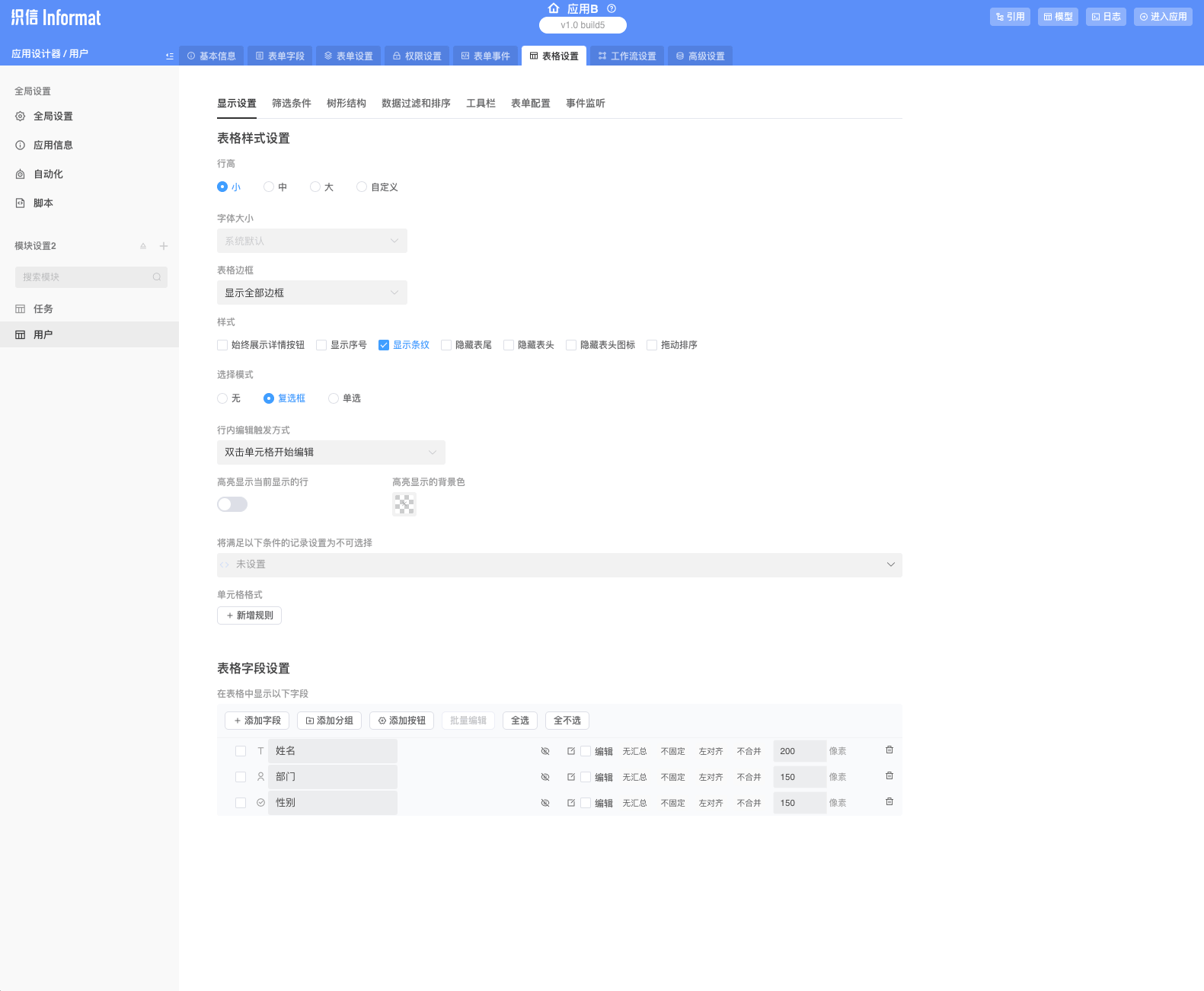This screenshot has height=991, width=1204.
Task: Click the check-circle icon of 性别 field
Action: coord(260,803)
